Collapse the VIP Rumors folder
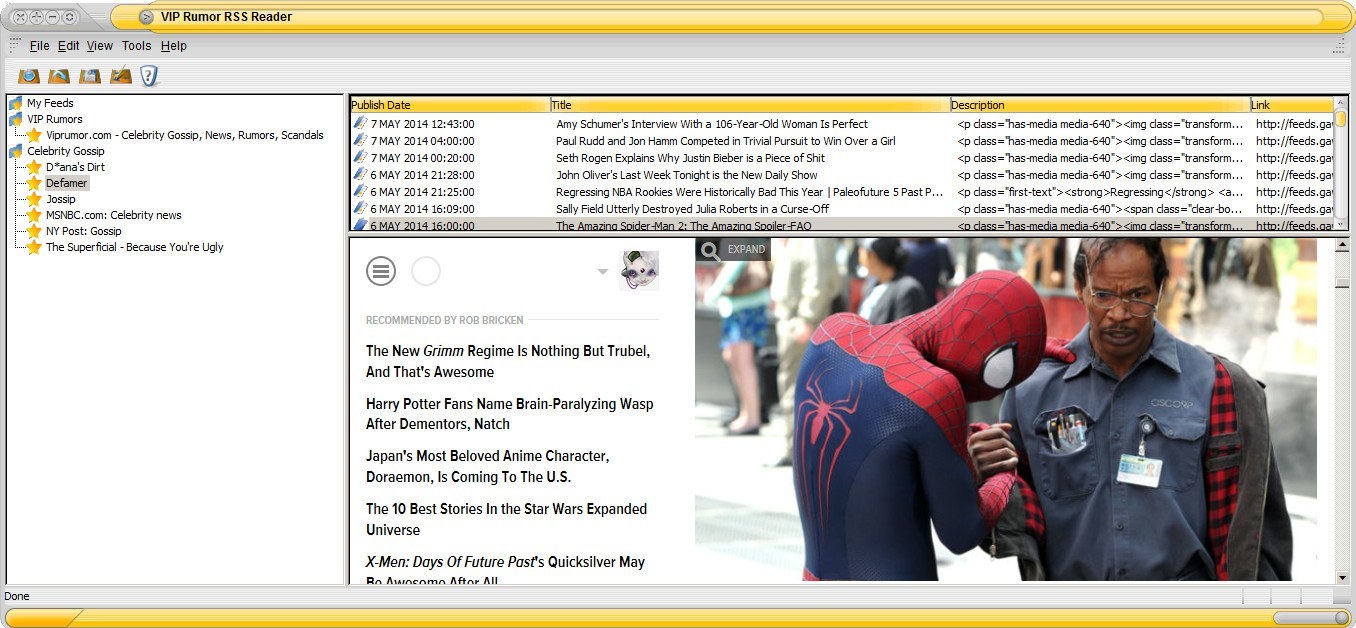Viewport: 1356px width, 628px height. pyautogui.click(x=15, y=119)
